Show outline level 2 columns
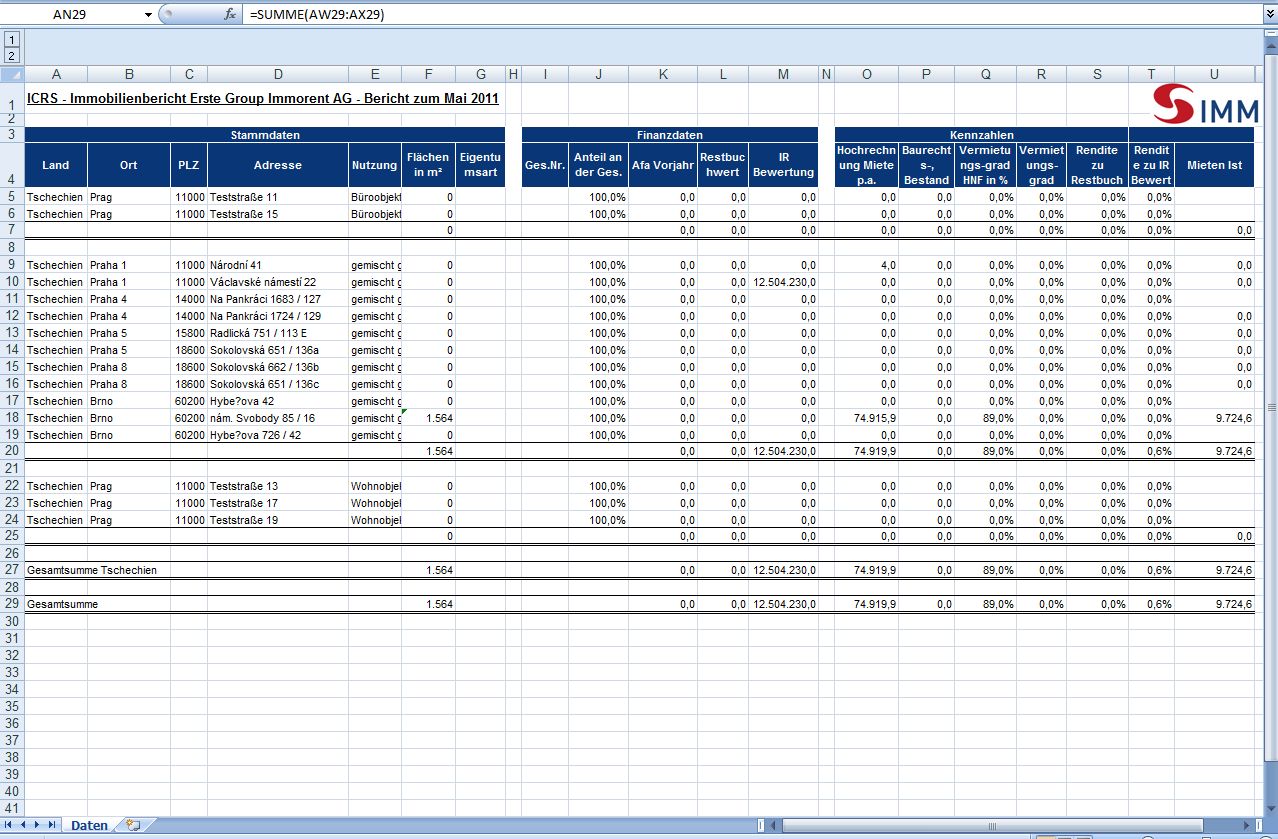The width and height of the screenshot is (1278, 839). coord(12,55)
